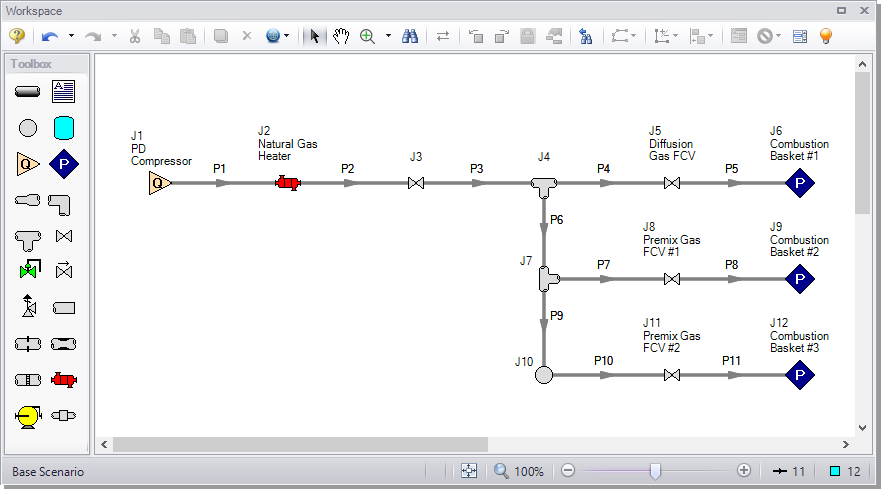Click the help question mark icon
881x489 pixels.
tap(17, 36)
